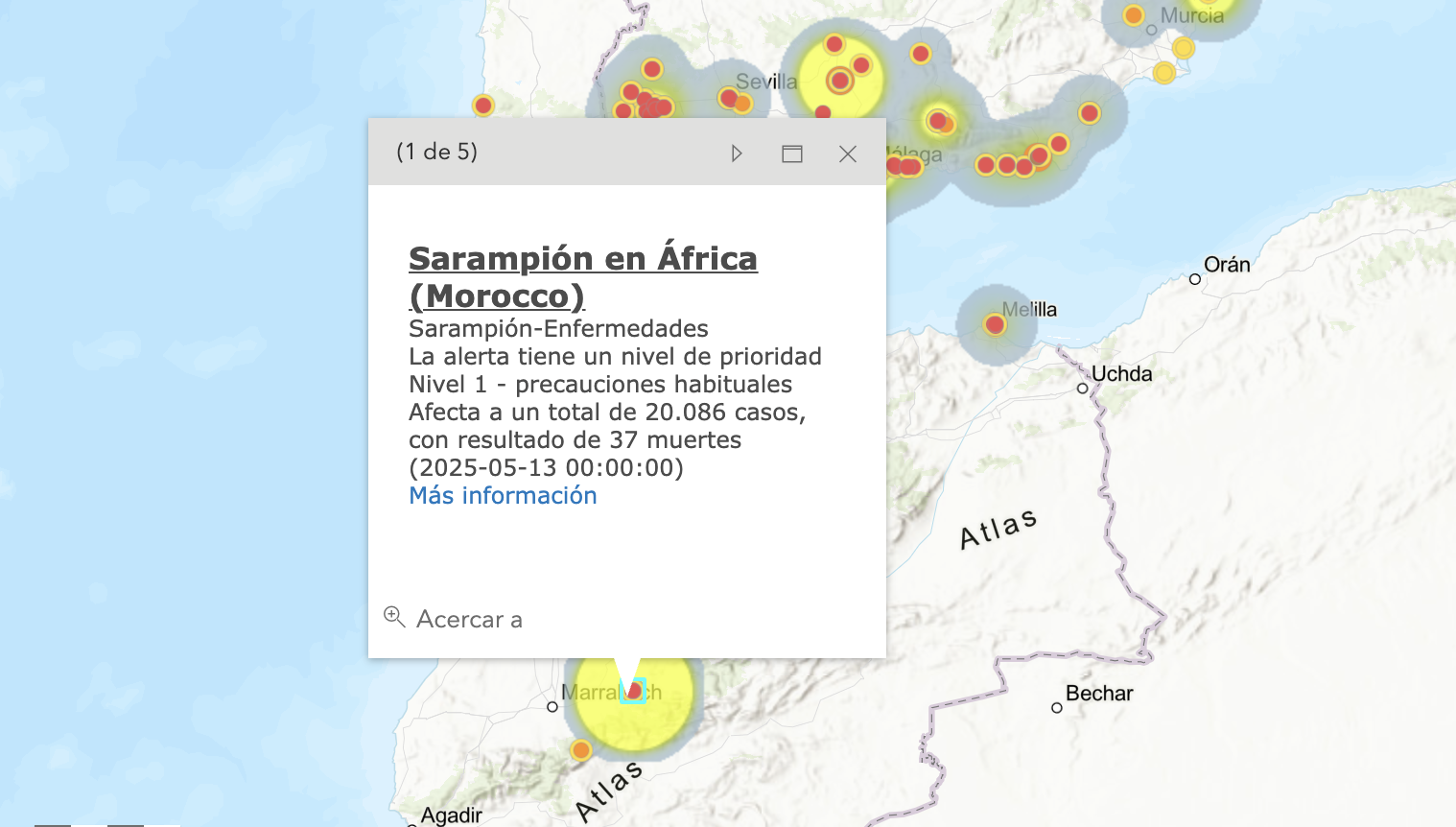Click the orange marker left of Murcia
The height and width of the screenshot is (827, 1456).
[x=1133, y=15]
